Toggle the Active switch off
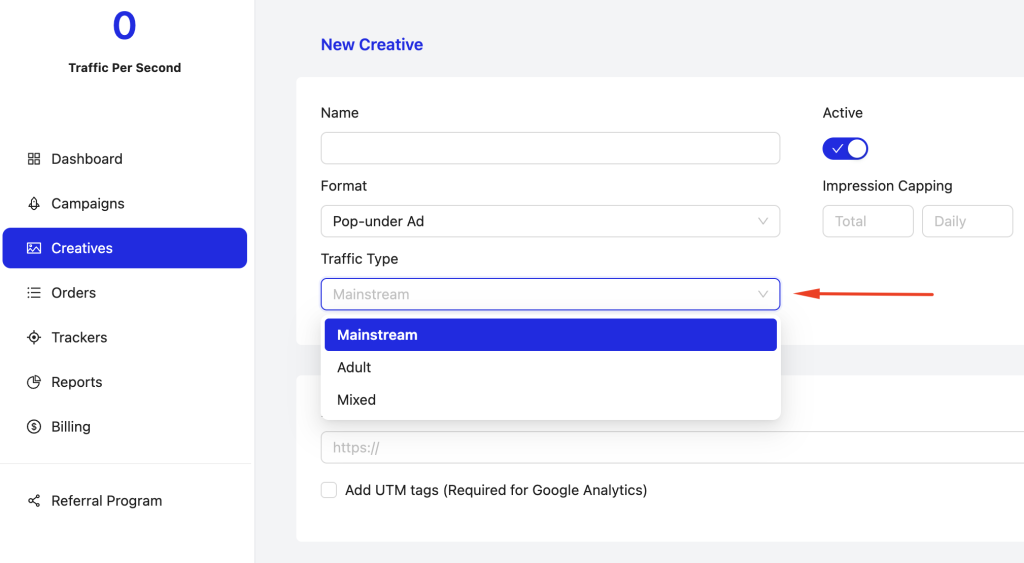 (845, 149)
